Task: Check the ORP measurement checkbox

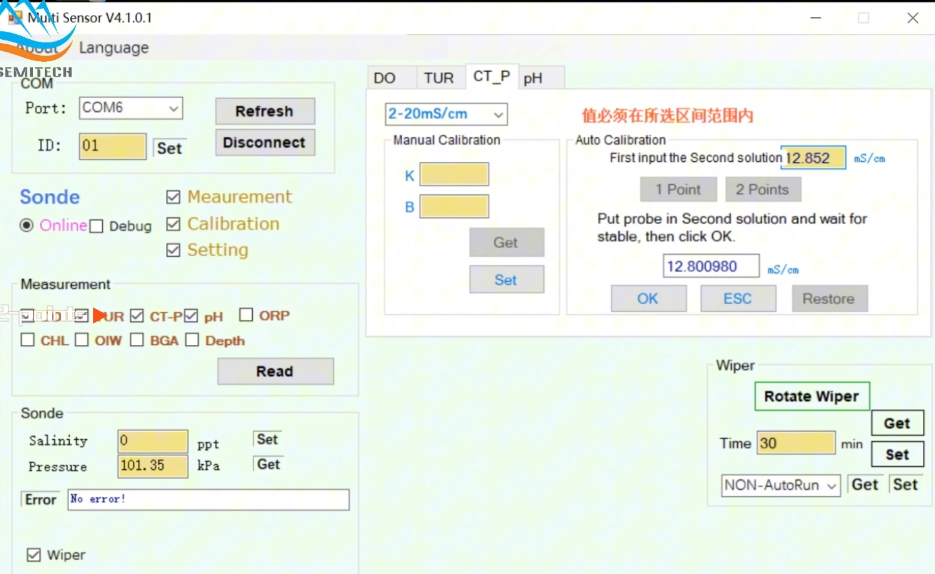Action: coord(246,315)
